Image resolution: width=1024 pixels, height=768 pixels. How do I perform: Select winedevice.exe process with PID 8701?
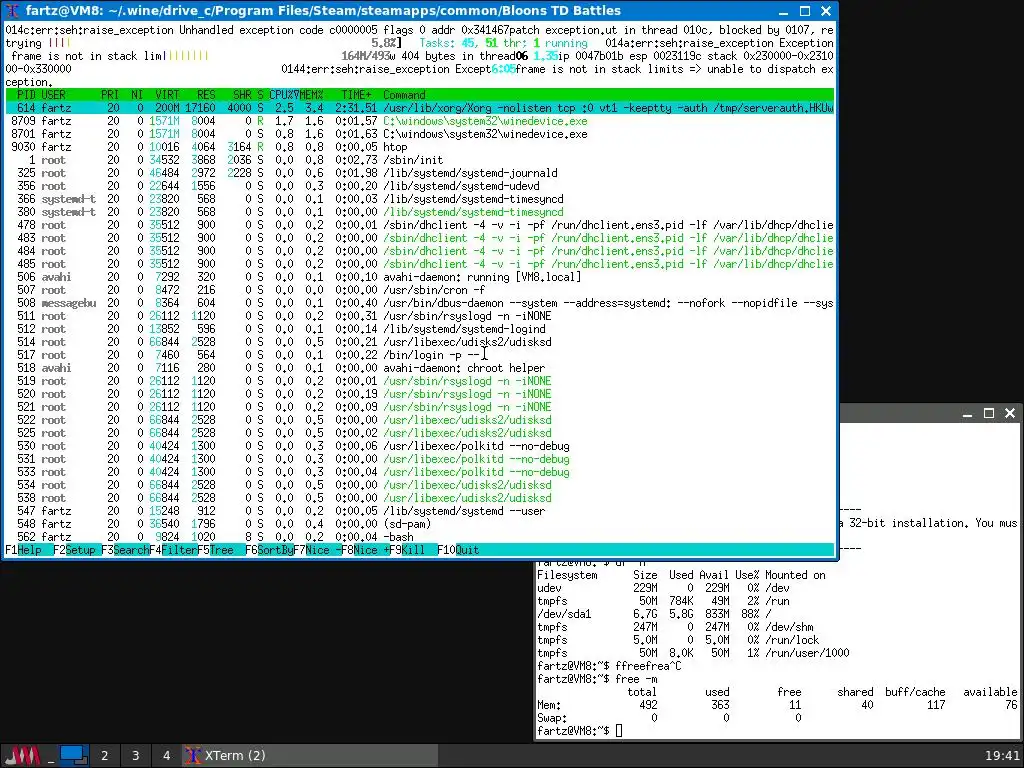pyautogui.click(x=419, y=134)
